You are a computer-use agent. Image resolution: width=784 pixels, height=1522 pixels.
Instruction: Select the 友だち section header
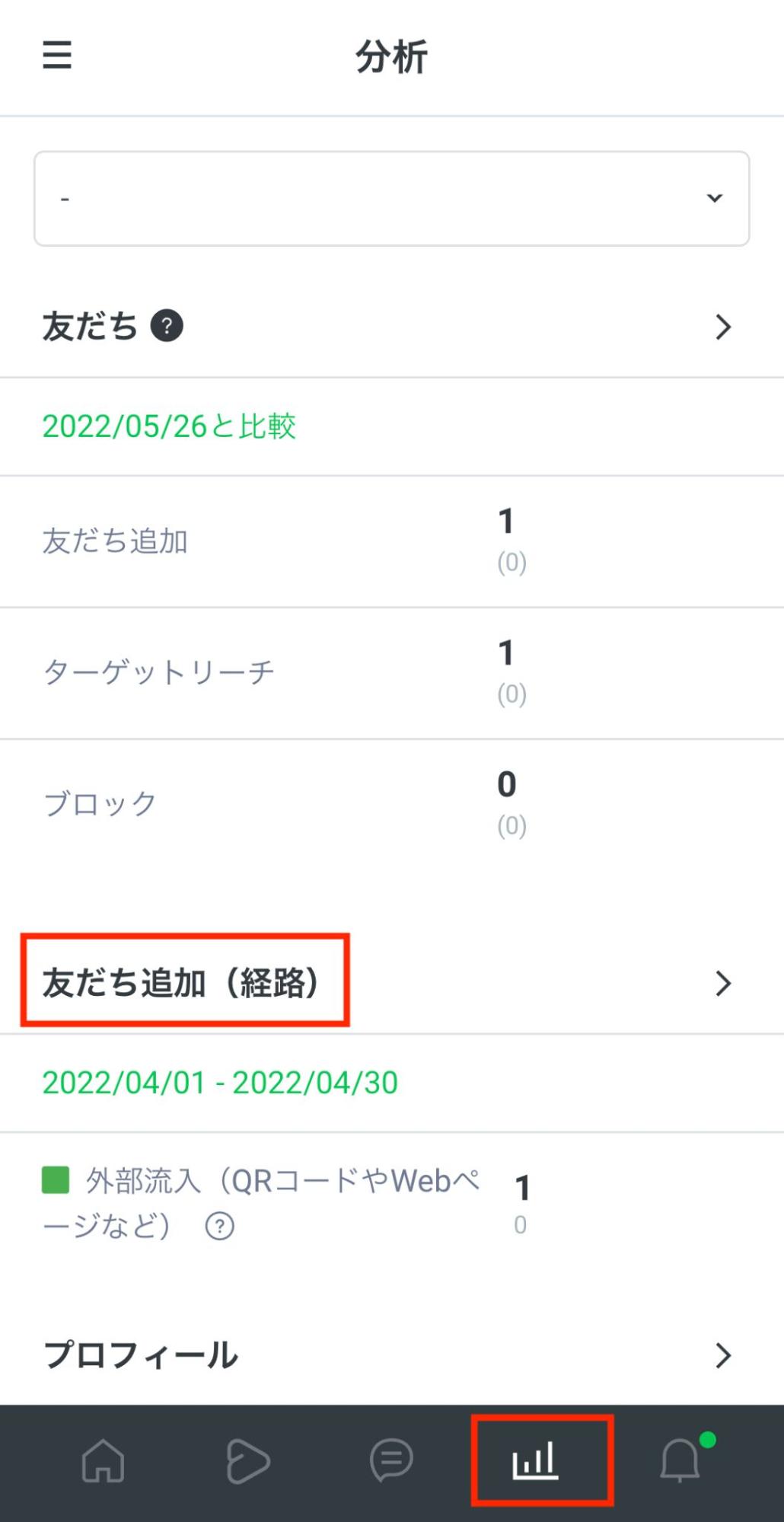(91, 327)
